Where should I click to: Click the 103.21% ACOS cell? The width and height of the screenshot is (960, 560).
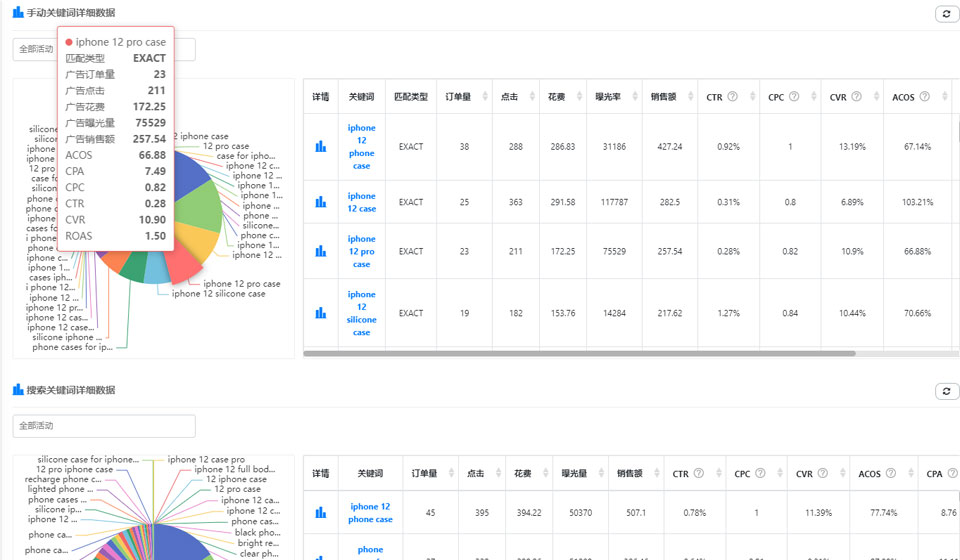point(917,202)
